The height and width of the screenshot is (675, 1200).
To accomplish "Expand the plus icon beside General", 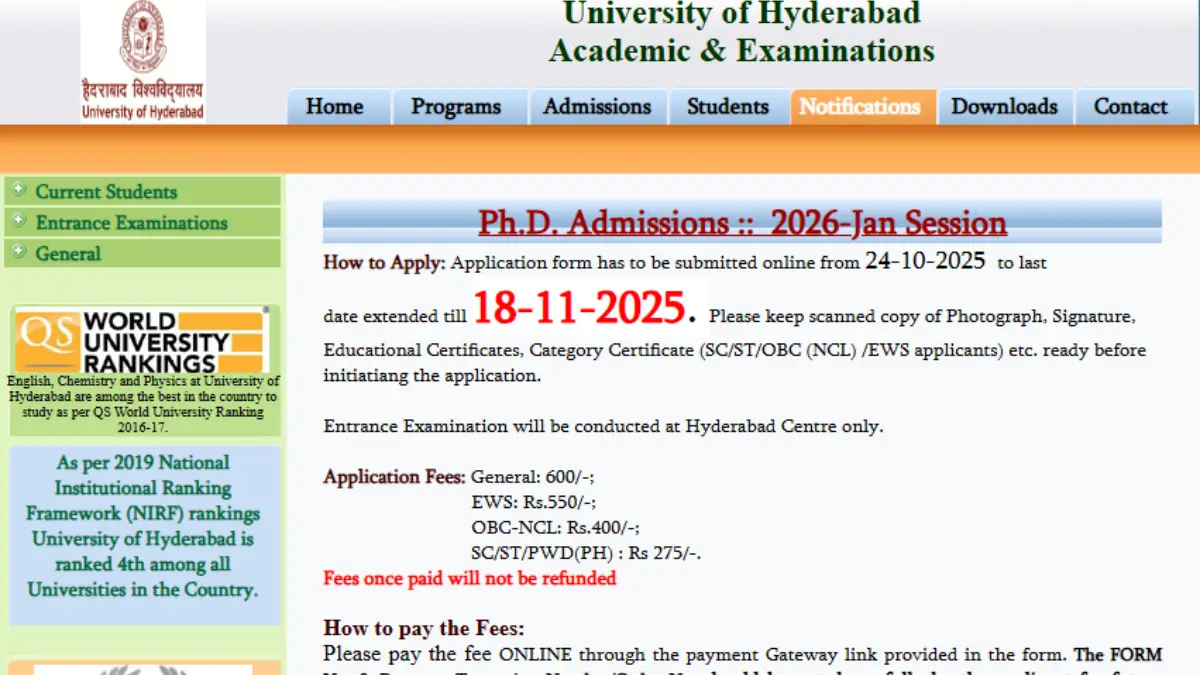I will (19, 252).
